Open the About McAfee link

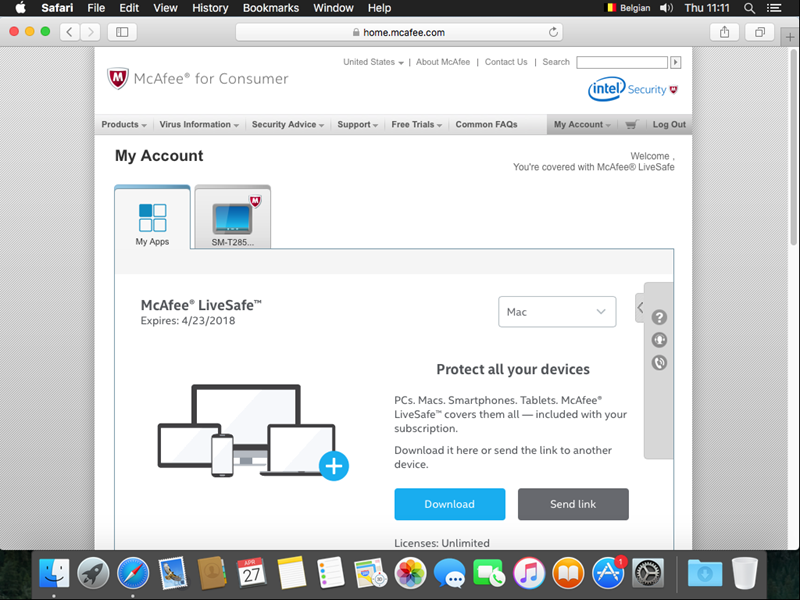click(x=443, y=62)
